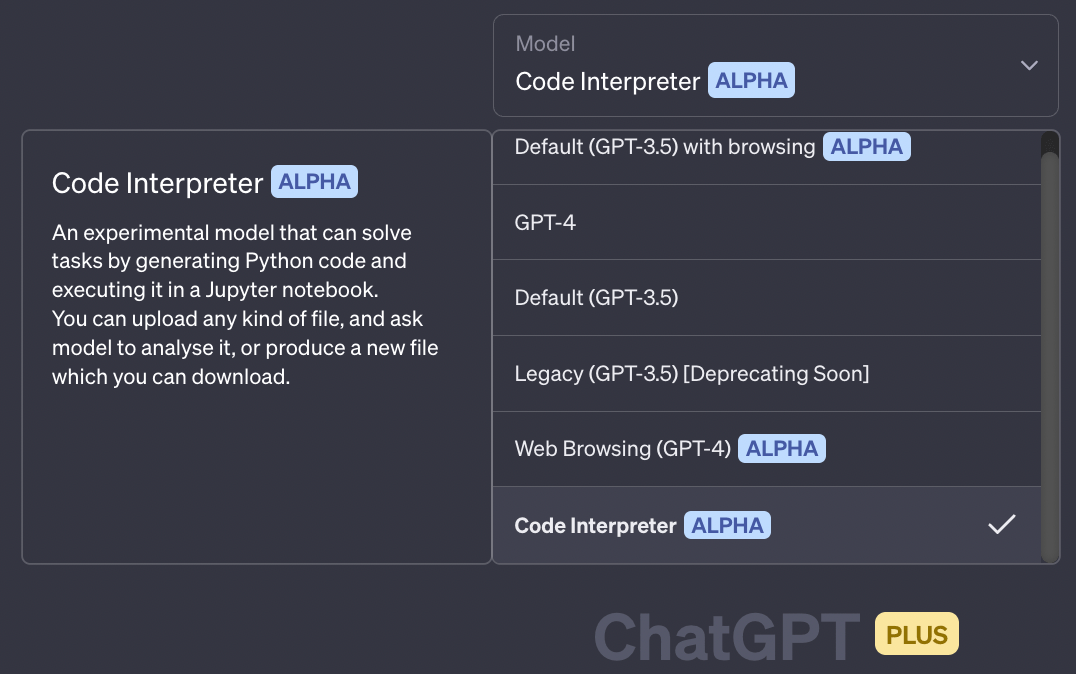The height and width of the screenshot is (674, 1076).
Task: Click the ALPHA badge on Web Browsing option
Action: 781,448
